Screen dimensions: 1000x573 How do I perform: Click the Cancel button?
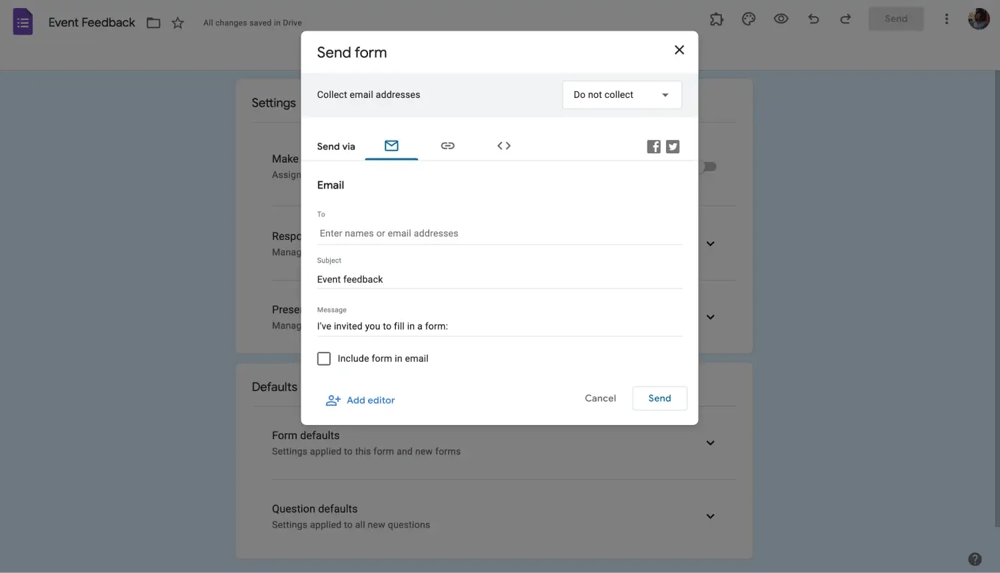600,398
